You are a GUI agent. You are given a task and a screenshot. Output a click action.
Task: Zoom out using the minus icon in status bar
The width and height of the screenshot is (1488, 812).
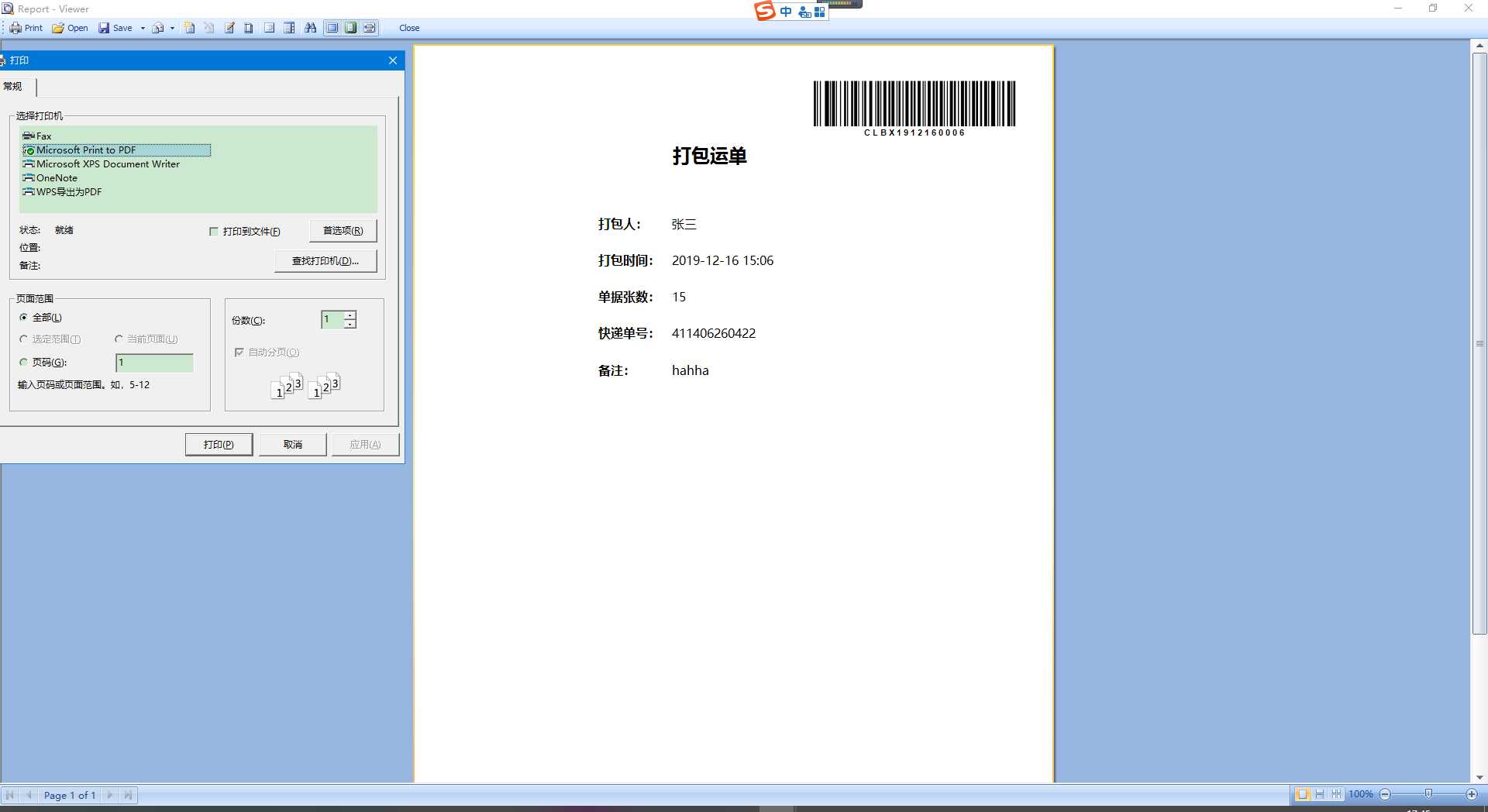[x=1386, y=794]
